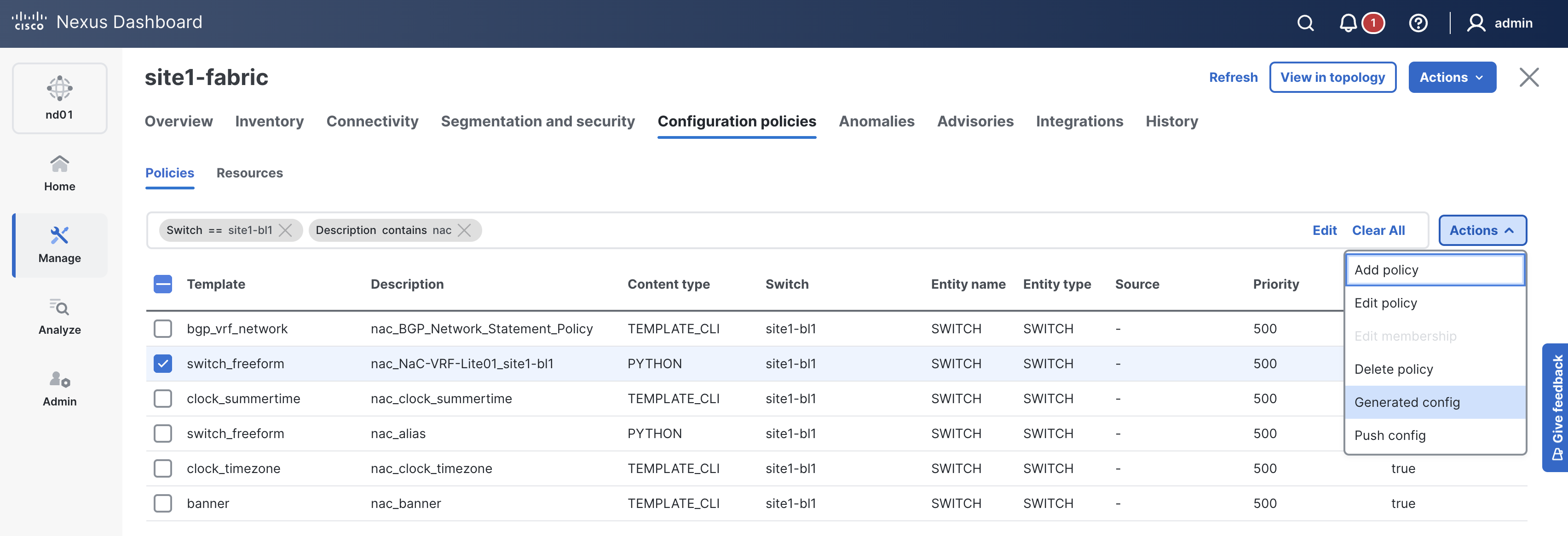
Task: Open Home from the sidebar
Action: click(60, 173)
